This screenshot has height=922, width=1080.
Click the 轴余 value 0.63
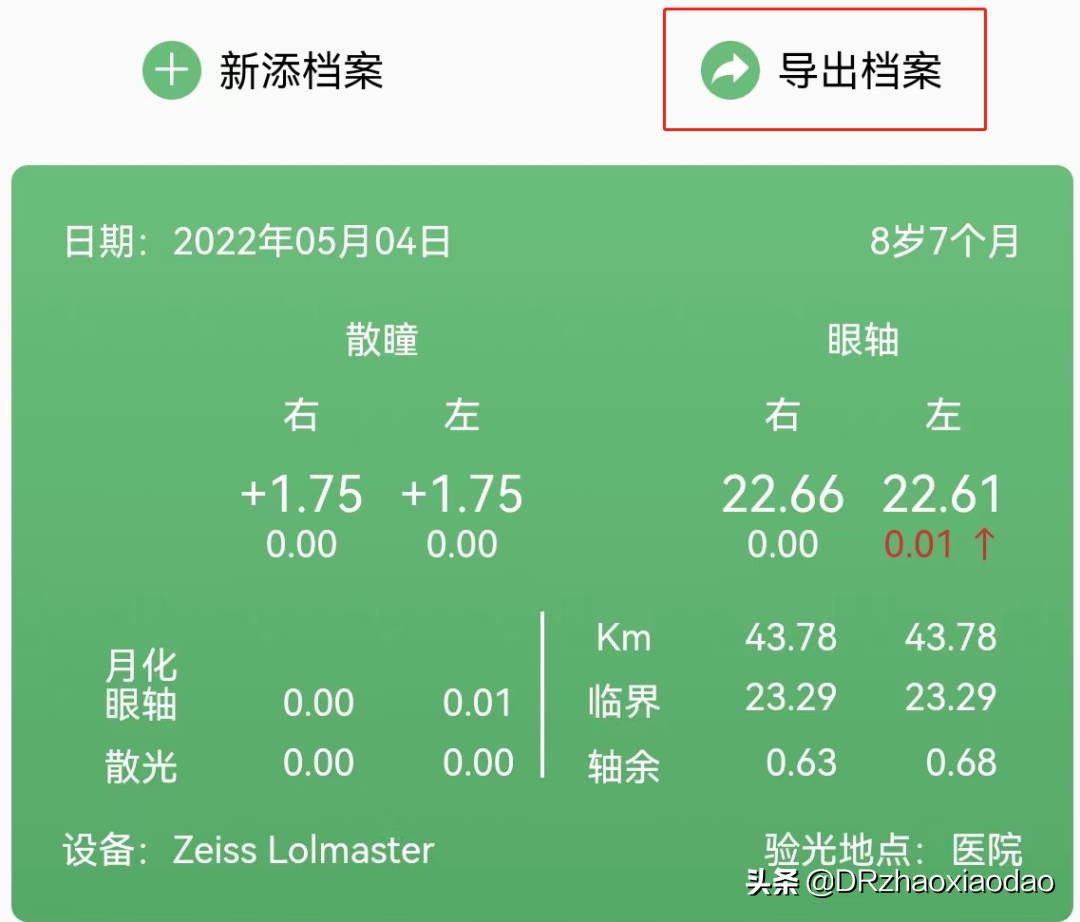(x=802, y=763)
